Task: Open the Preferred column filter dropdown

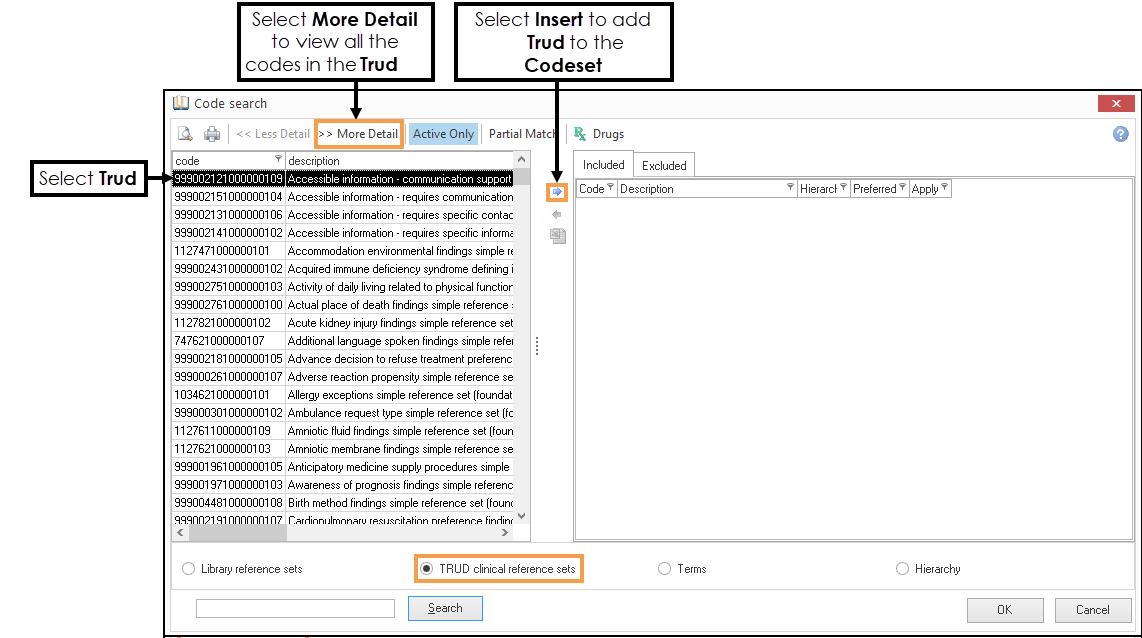Action: tap(902, 188)
